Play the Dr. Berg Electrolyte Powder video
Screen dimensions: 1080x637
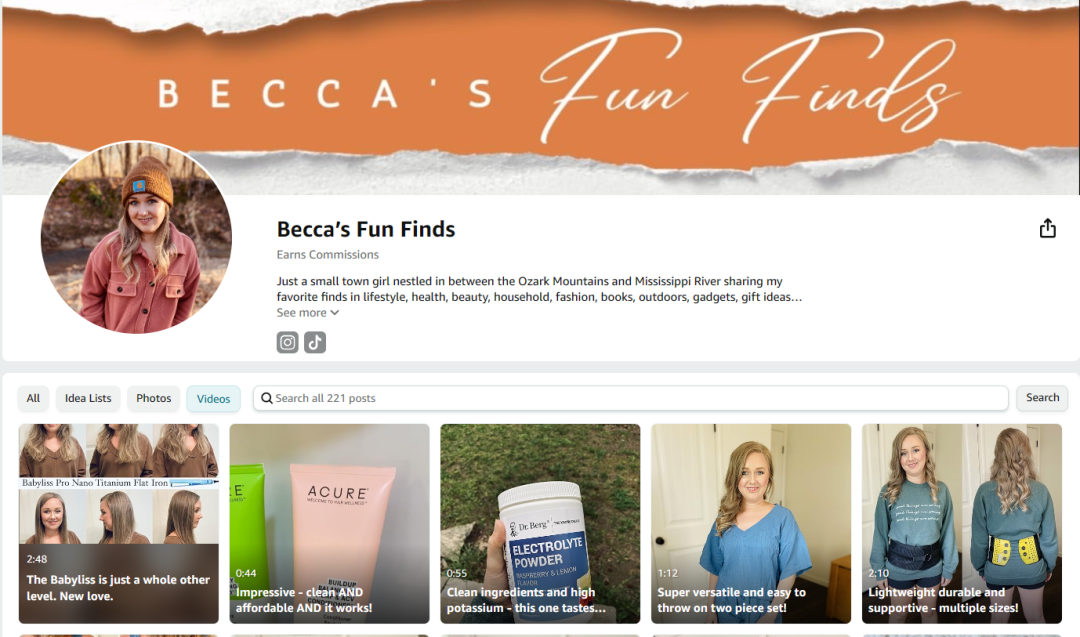coord(540,523)
